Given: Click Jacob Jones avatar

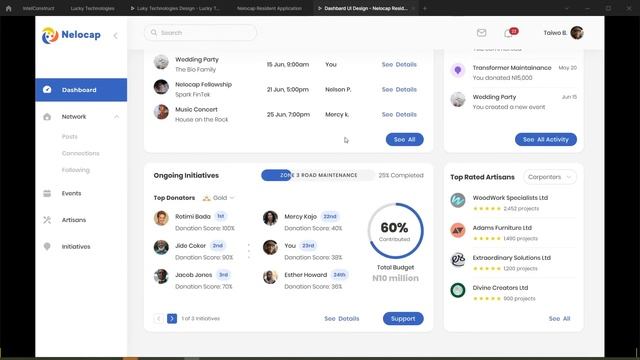Looking at the screenshot, I should [161, 276].
